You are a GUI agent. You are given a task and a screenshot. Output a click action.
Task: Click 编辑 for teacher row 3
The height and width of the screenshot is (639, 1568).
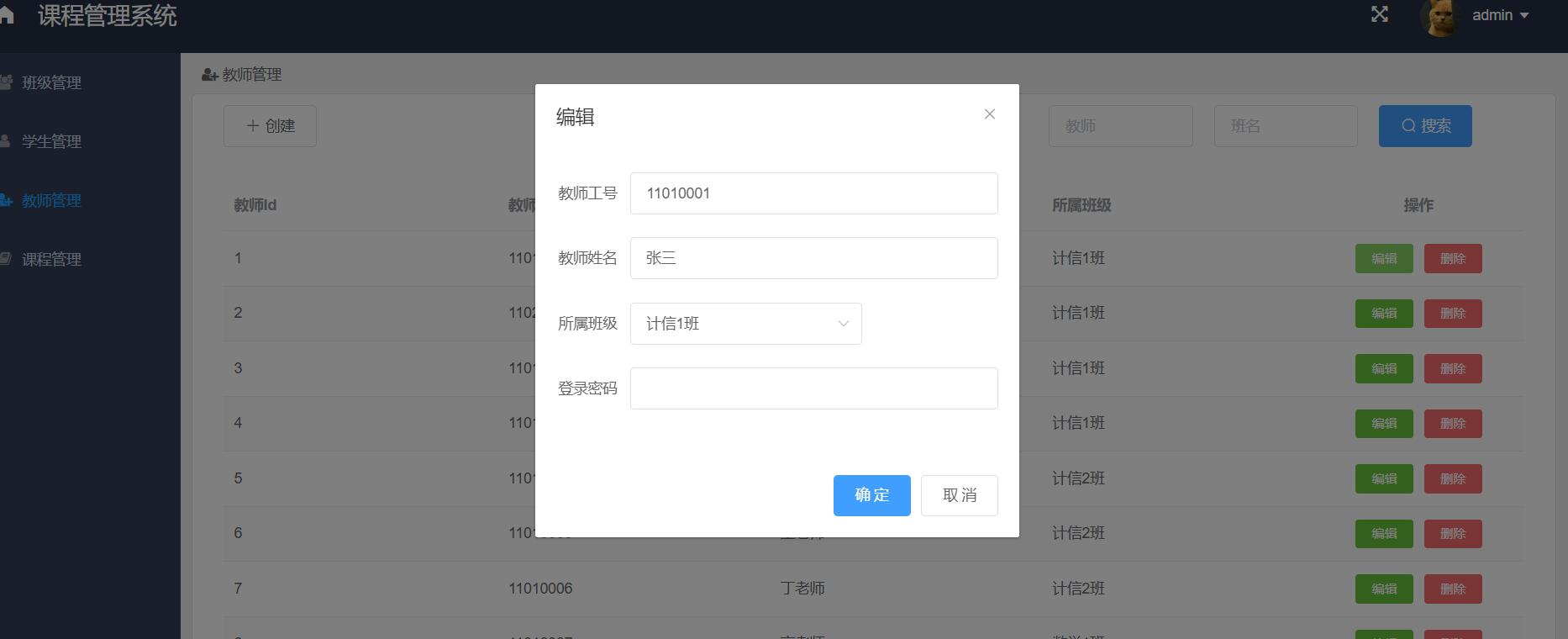(x=1384, y=368)
